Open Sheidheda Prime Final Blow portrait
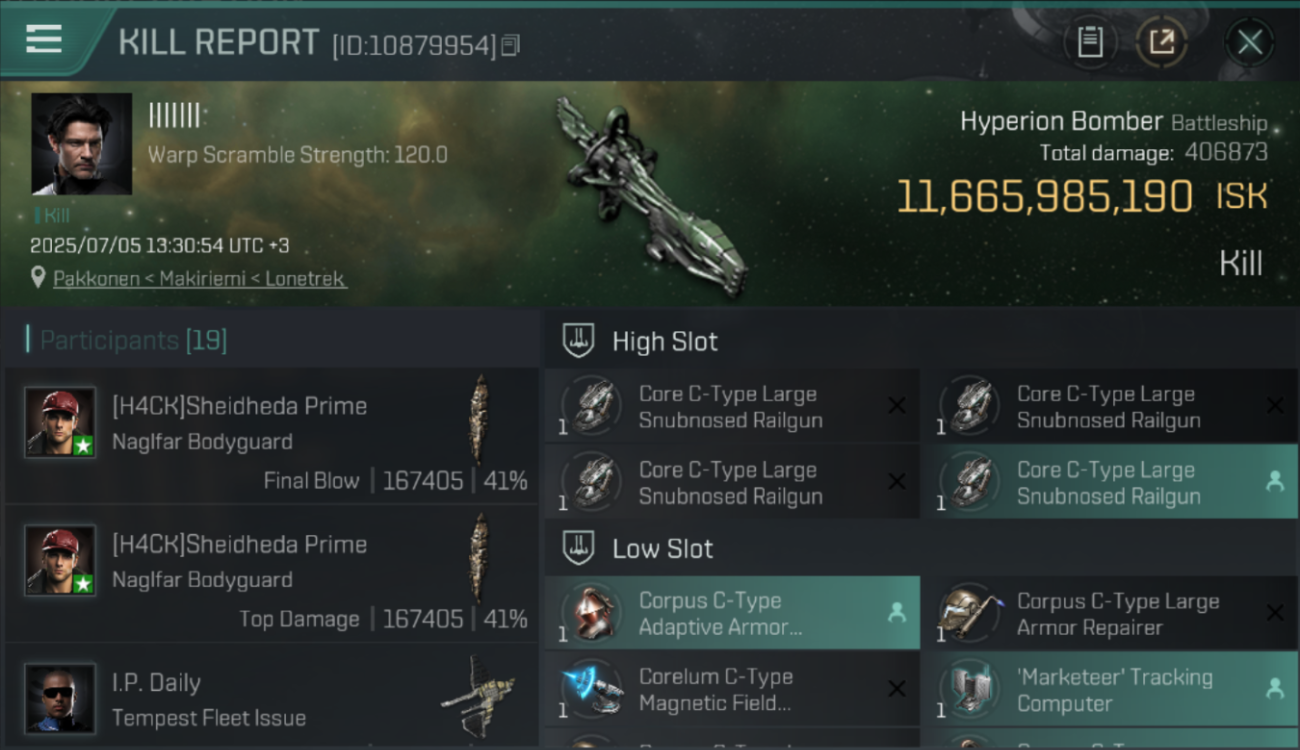Screen dimensions: 1300x750 pyautogui.click(x=60, y=422)
